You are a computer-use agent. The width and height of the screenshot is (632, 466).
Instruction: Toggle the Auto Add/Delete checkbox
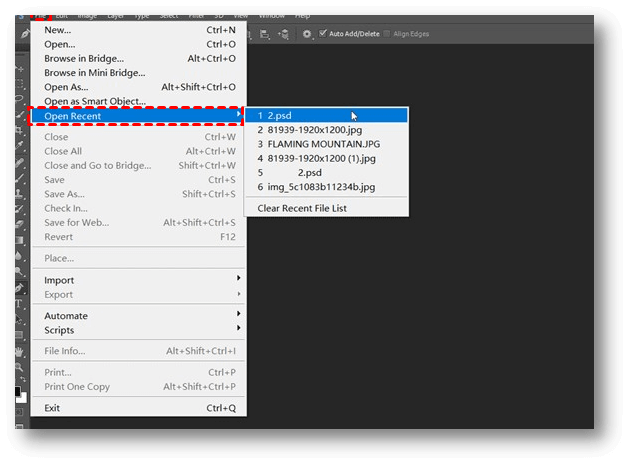coord(323,33)
